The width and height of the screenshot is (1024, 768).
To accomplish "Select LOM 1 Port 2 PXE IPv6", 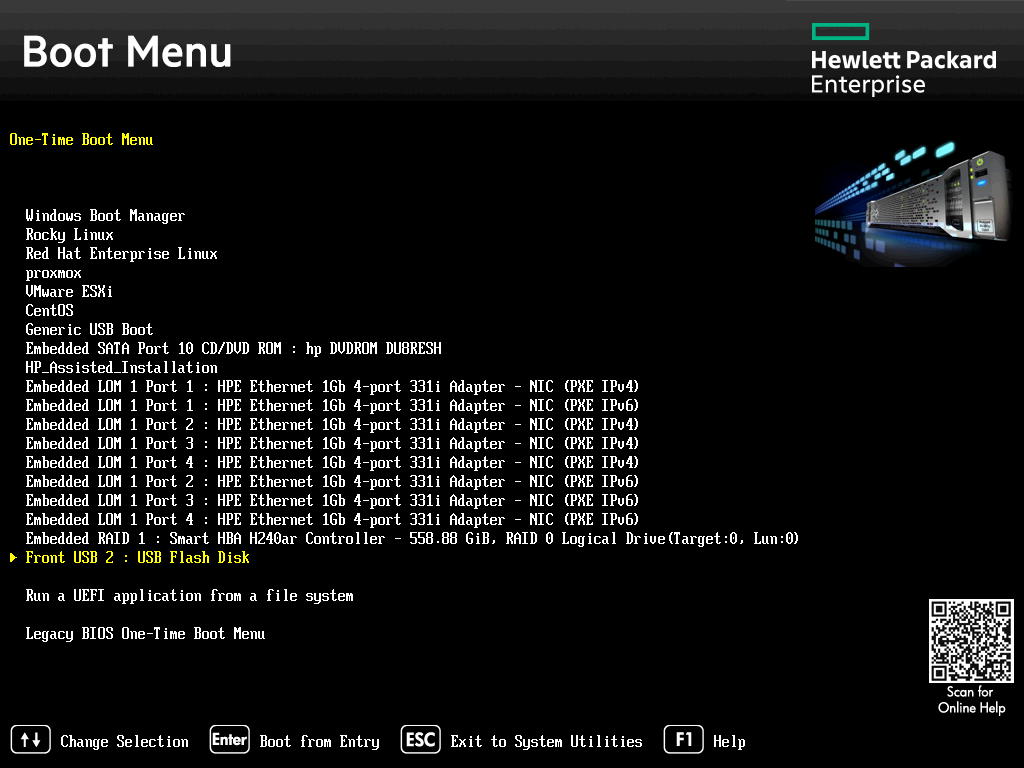I will point(332,481).
